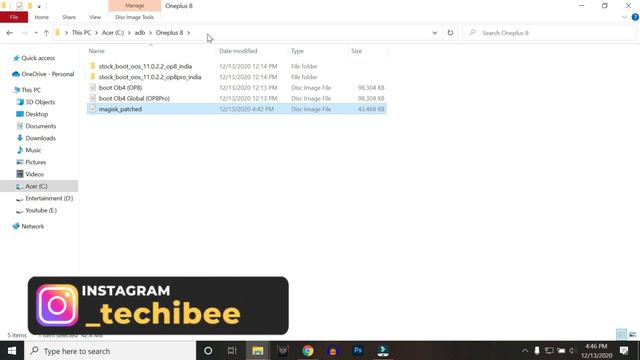Click the boot Ob4 (OP8) file icon

pos(93,87)
